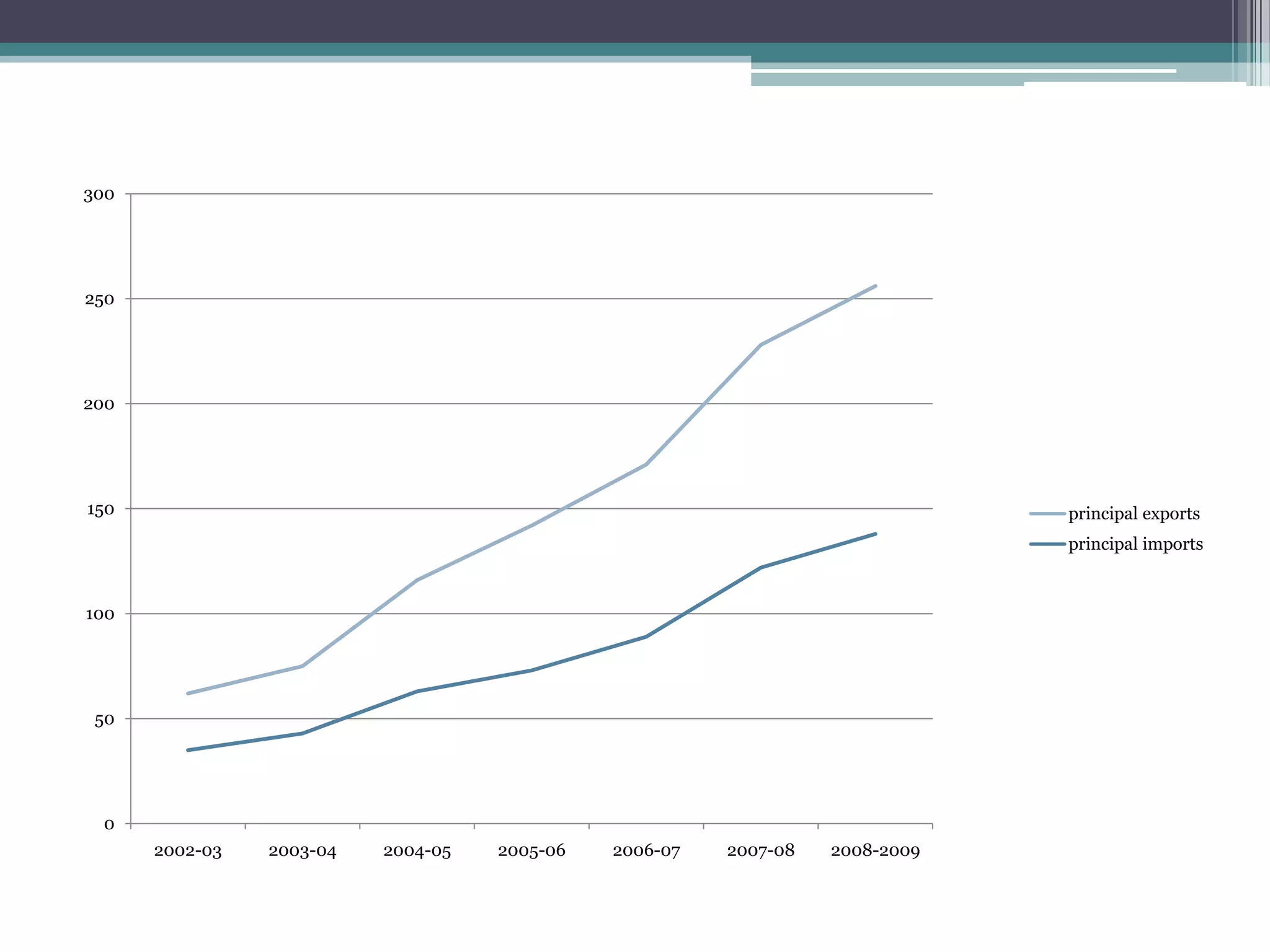Click the 100 y-axis value
The height and width of the screenshot is (952, 1270).
tap(99, 615)
